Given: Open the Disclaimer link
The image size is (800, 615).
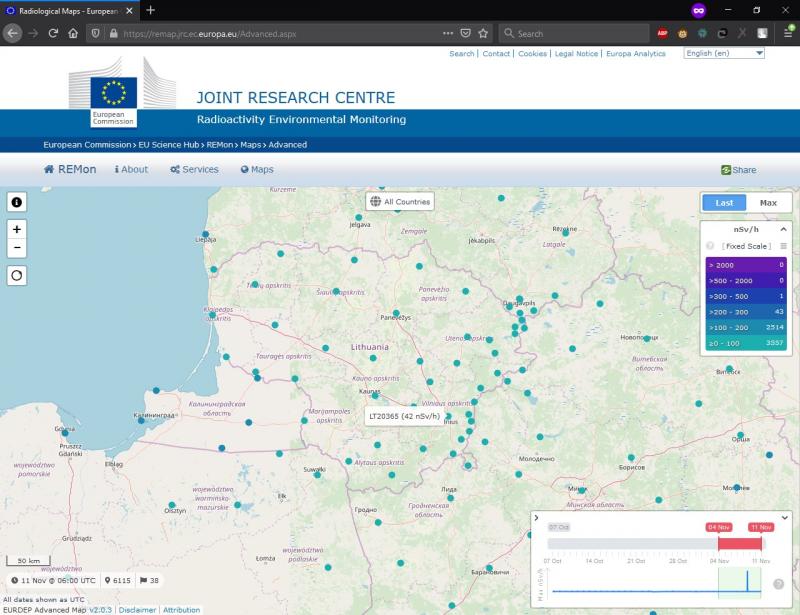Looking at the screenshot, I should click(137, 610).
